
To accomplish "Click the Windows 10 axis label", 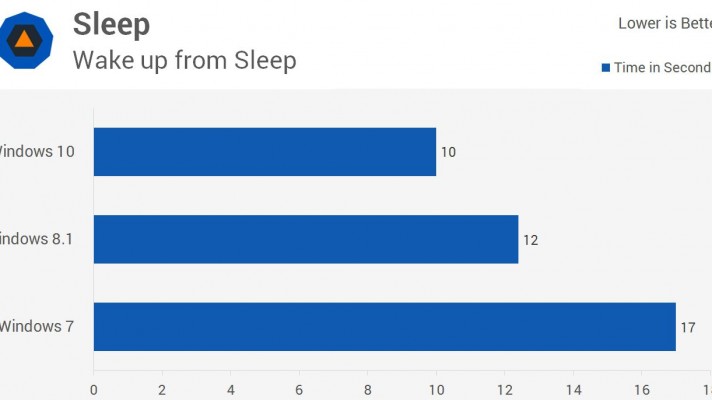I will 36,152.
